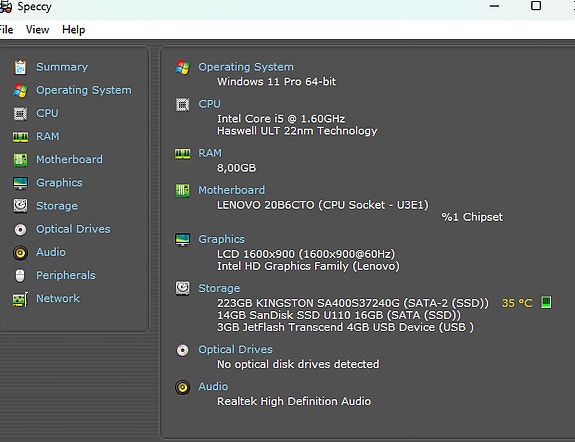This screenshot has height=442, width=575.
Task: Select Storage in the sidebar
Action: 57,206
